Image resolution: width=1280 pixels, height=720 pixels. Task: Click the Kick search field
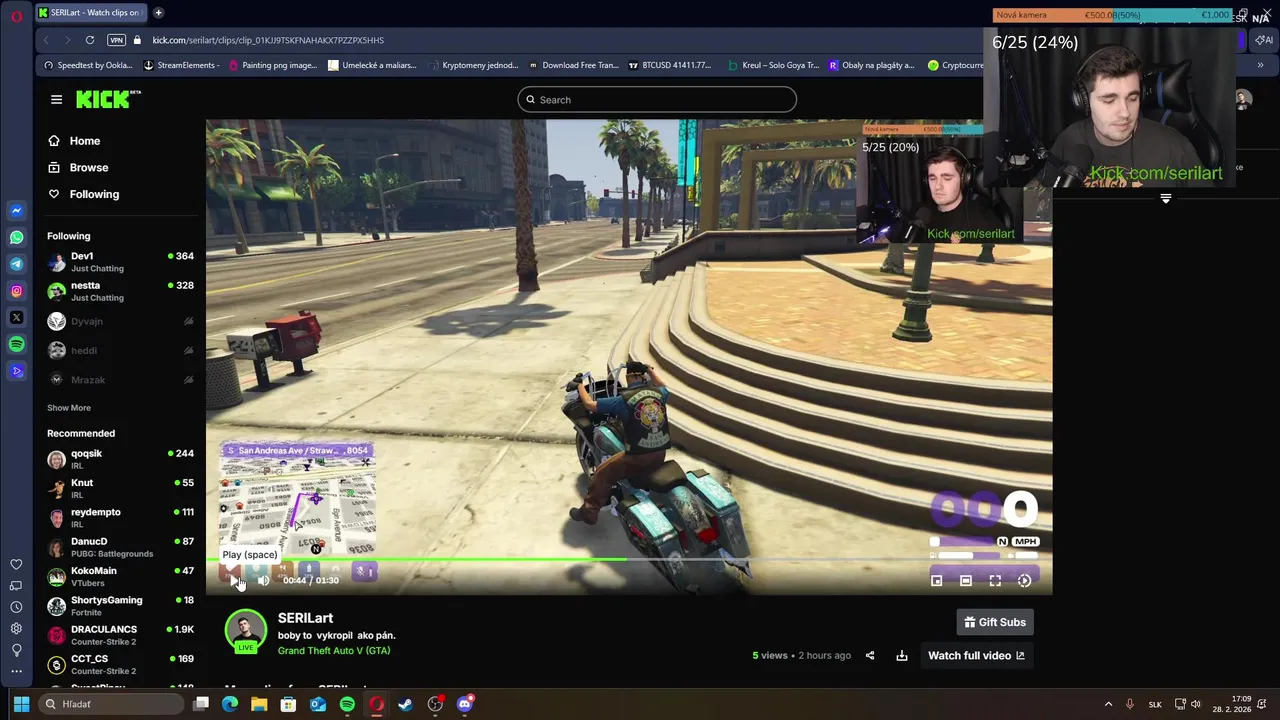point(657,100)
